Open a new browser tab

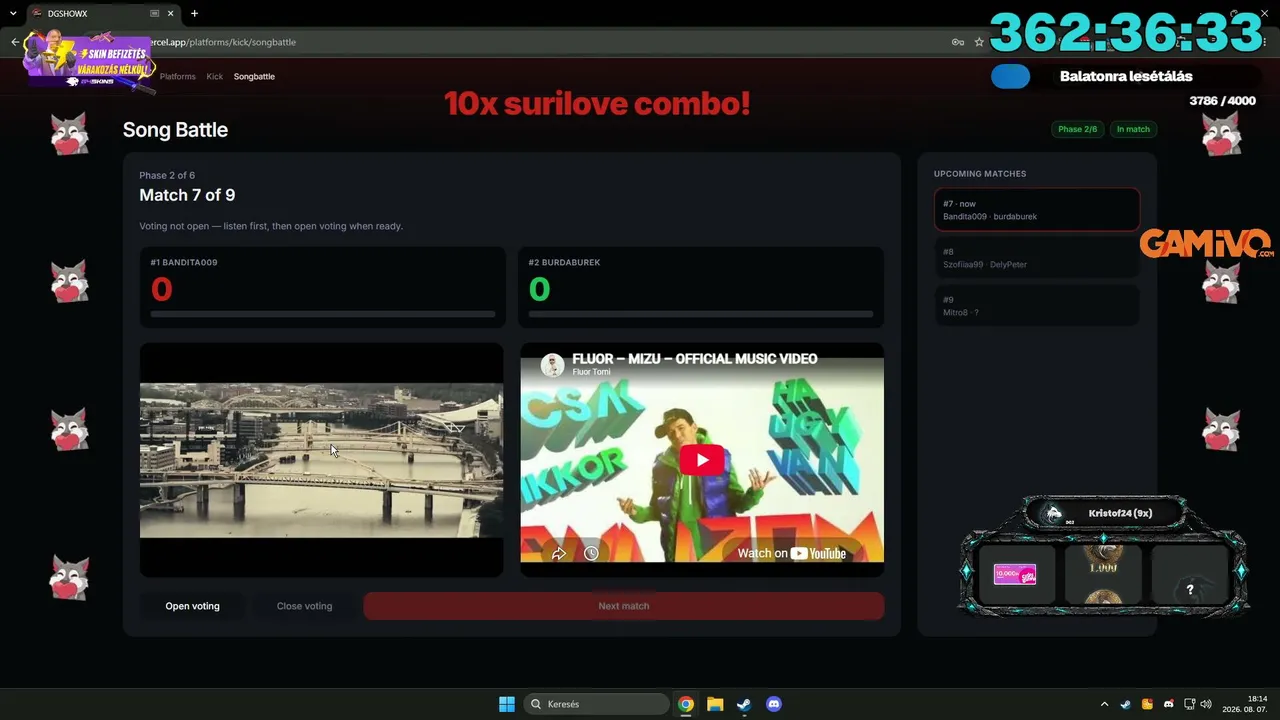194,14
